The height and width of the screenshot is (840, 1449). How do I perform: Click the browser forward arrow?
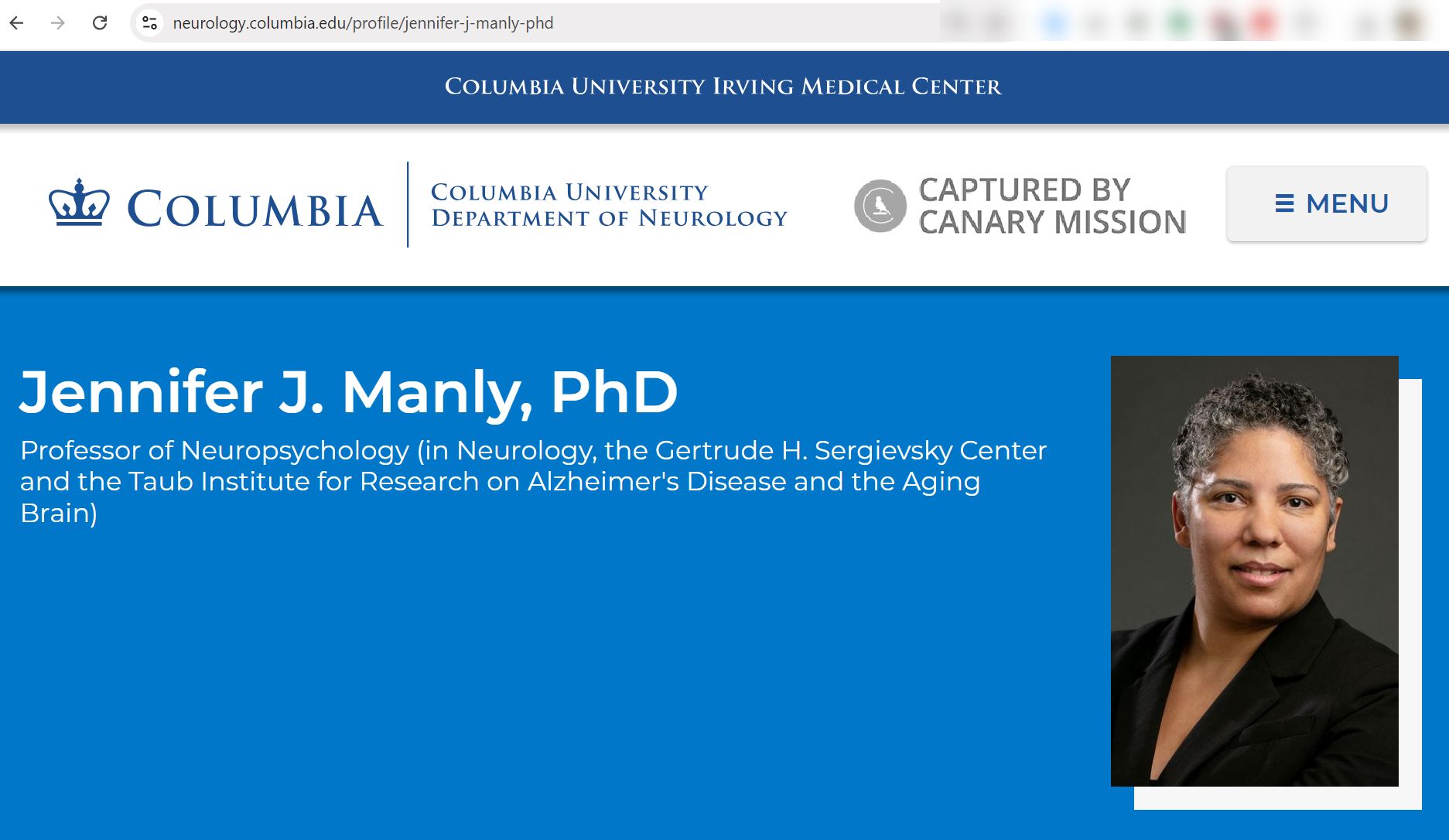coord(58,23)
